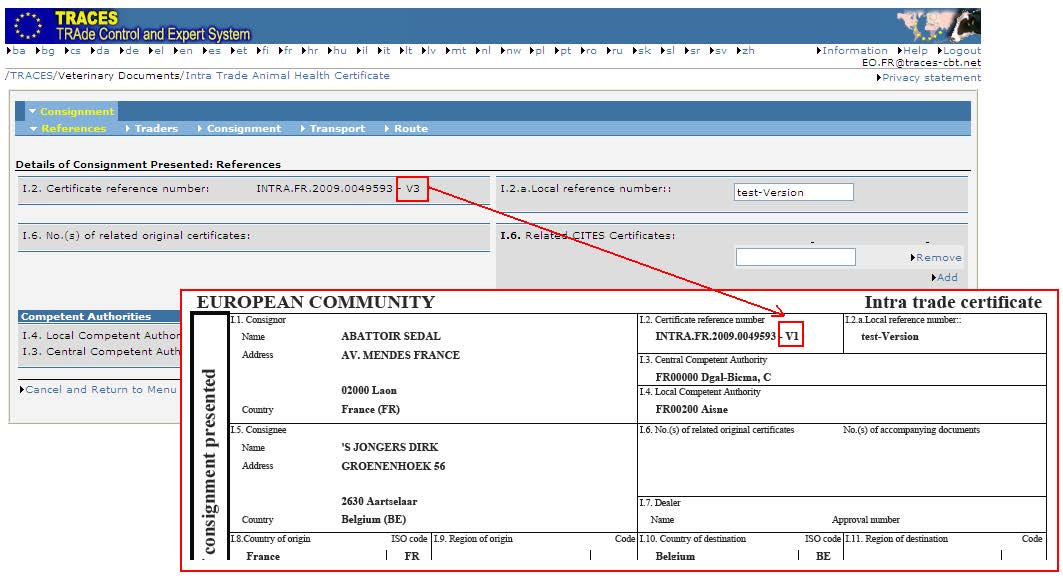Click the 'I.4. Local Competent Author' row
The width and height of the screenshot is (1063, 578).
tap(100, 335)
